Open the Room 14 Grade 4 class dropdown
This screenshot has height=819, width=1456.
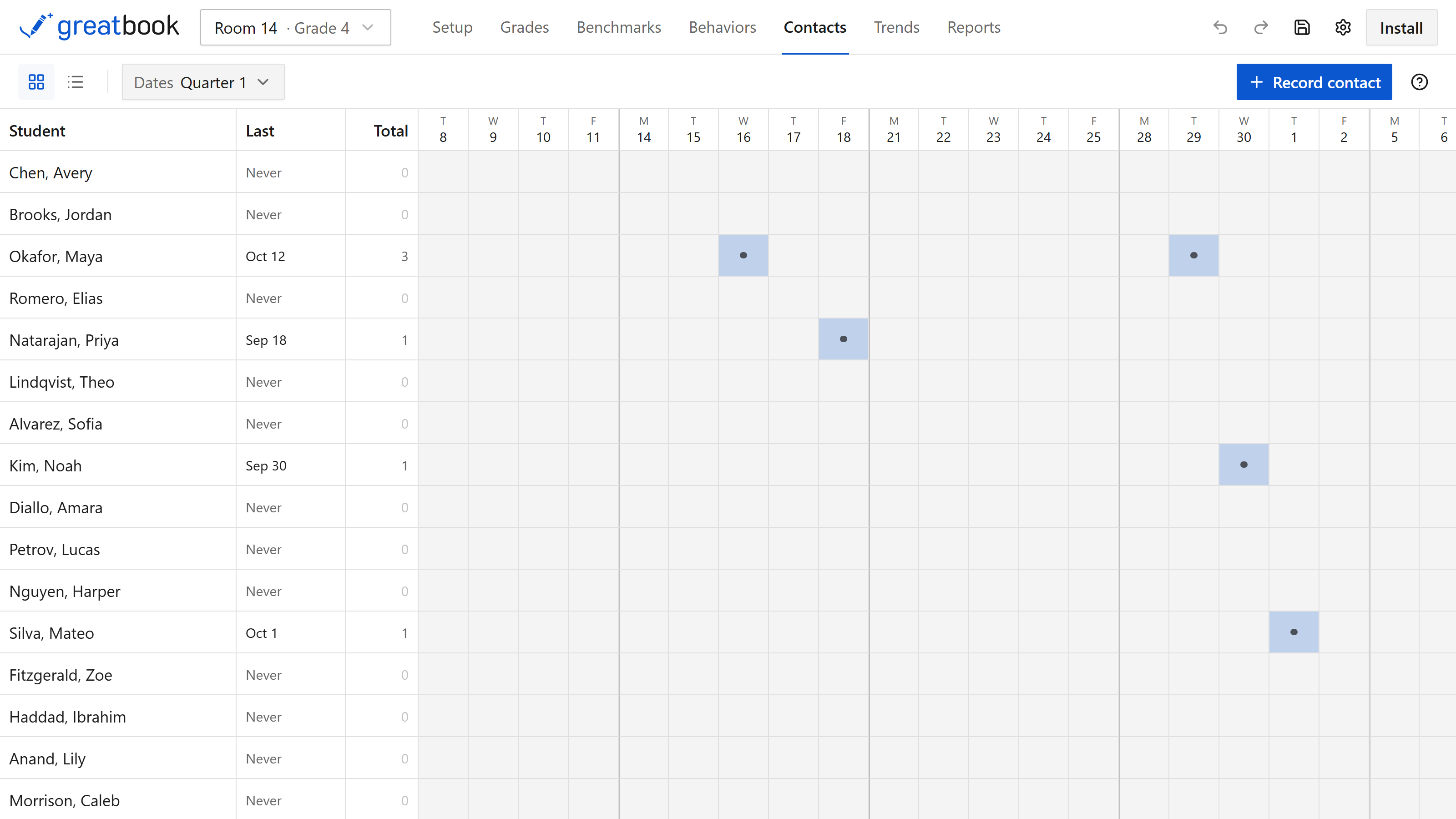pos(296,27)
